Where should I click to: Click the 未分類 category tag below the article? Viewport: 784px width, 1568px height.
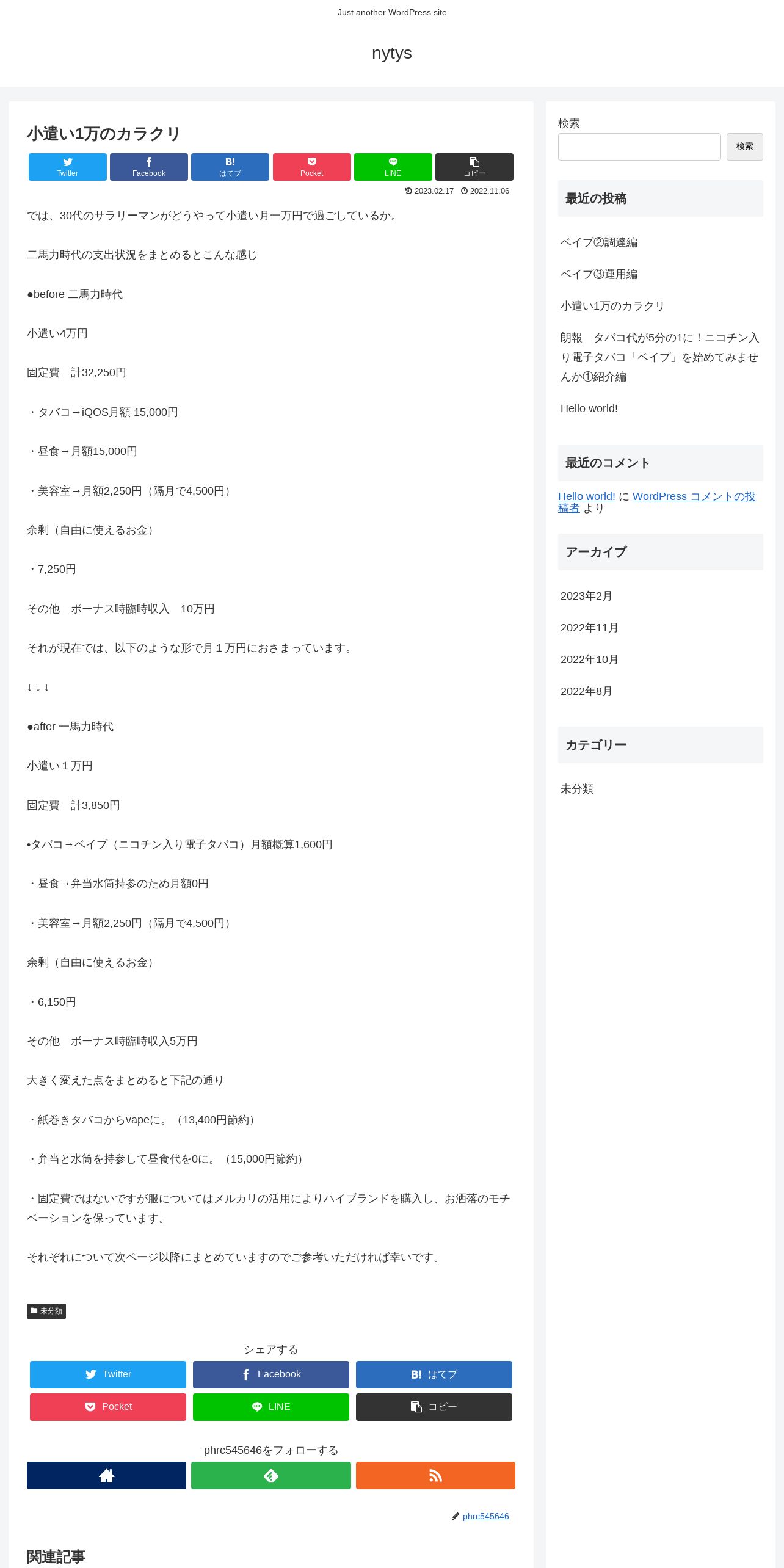tap(46, 1311)
